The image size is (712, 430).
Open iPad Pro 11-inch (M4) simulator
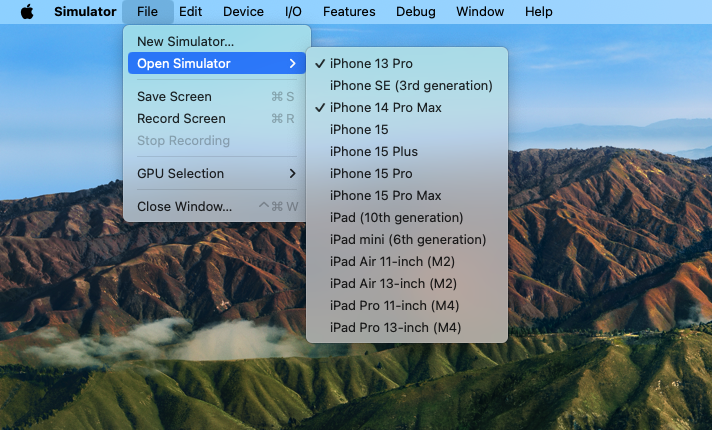point(407,306)
